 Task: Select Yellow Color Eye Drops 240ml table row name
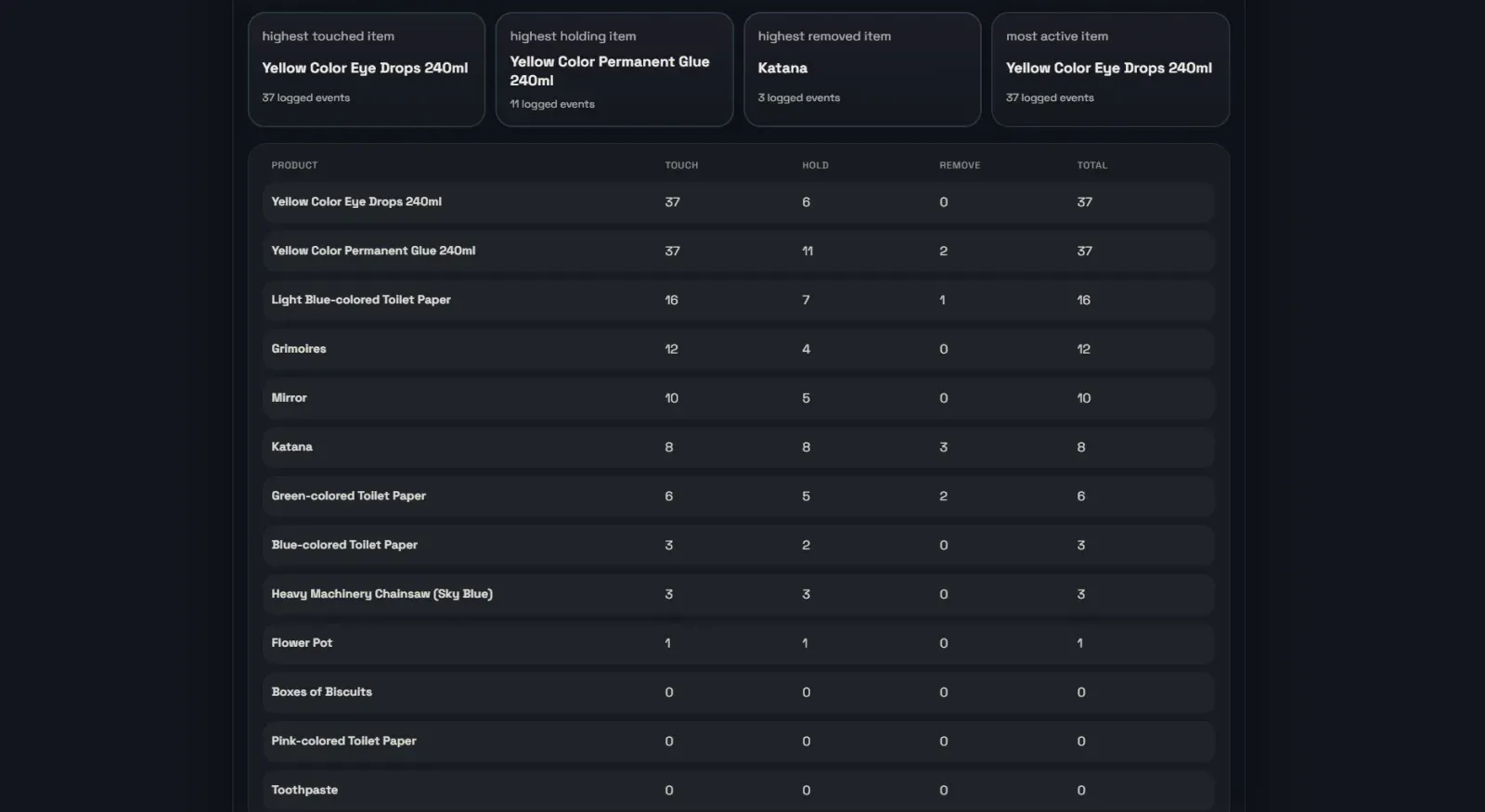pyautogui.click(x=356, y=201)
